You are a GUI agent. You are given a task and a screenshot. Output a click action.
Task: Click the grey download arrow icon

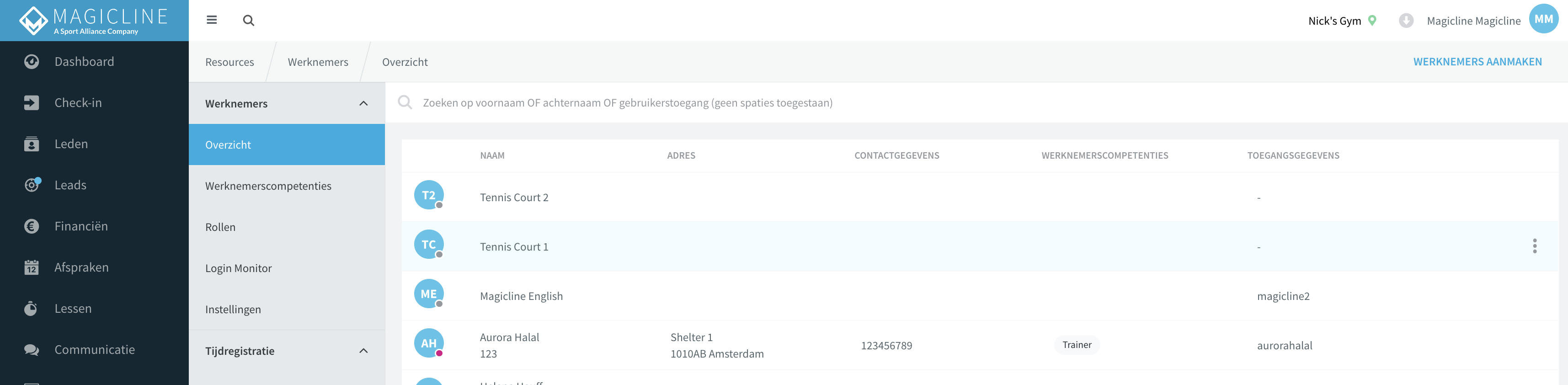(x=1406, y=20)
